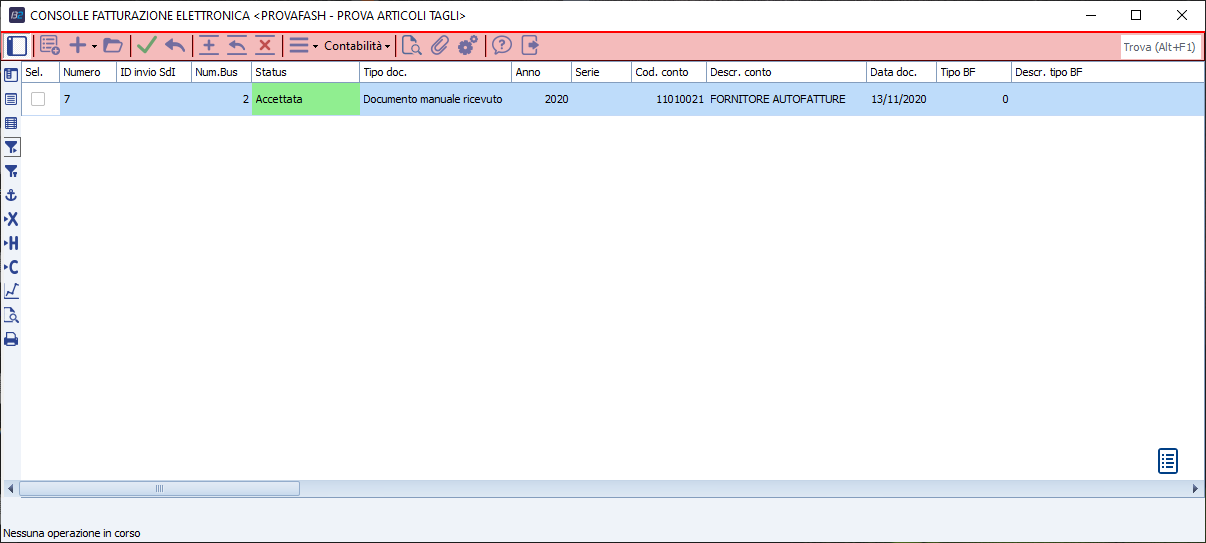The width and height of the screenshot is (1206, 543).
Task: Click the gears settings icon
Action: (x=467, y=45)
